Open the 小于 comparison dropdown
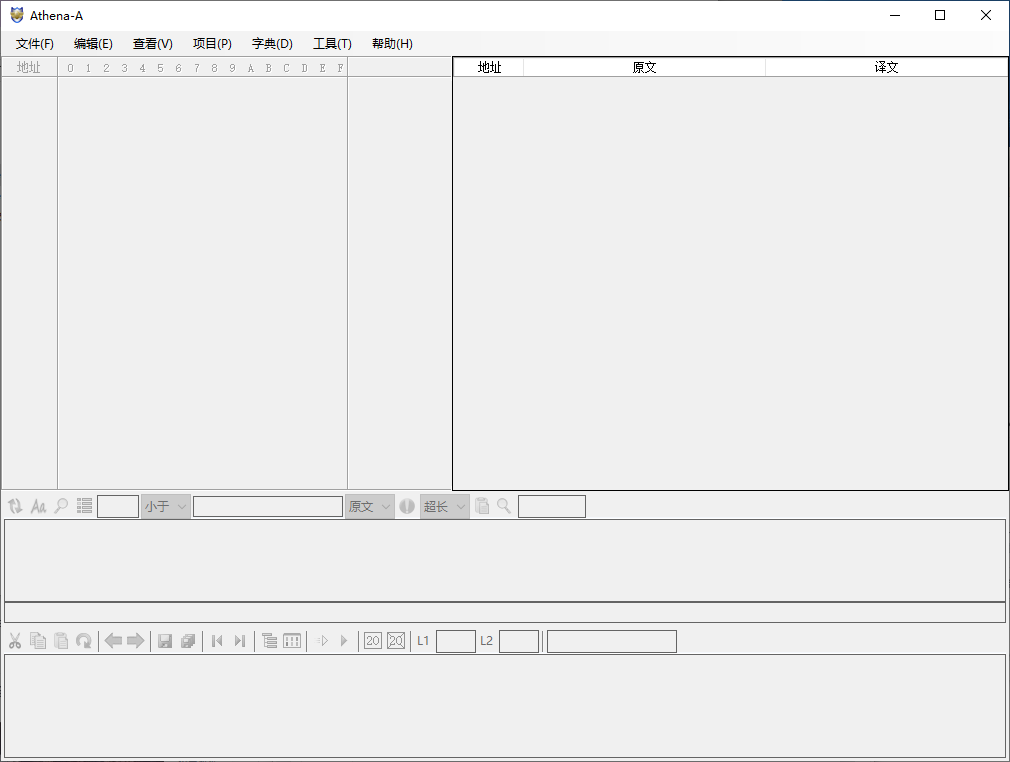Viewport: 1010px width, 762px height. [x=165, y=506]
